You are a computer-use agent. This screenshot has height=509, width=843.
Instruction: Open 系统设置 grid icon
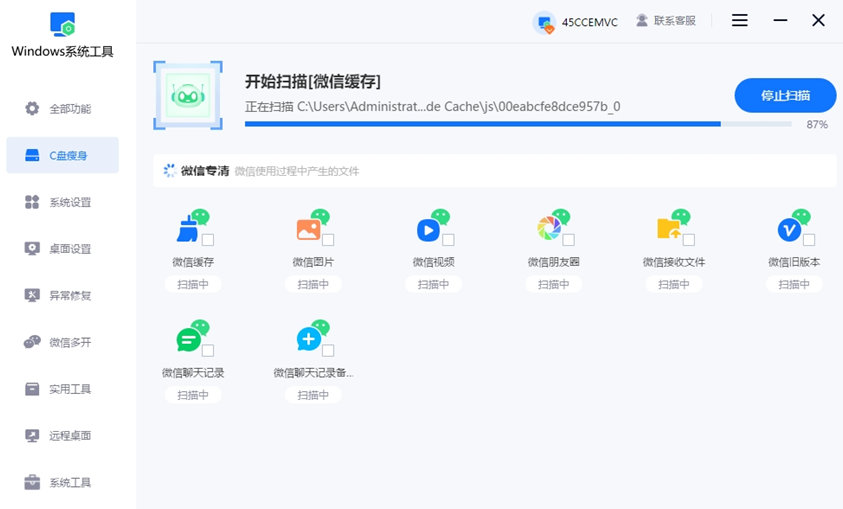[32, 202]
